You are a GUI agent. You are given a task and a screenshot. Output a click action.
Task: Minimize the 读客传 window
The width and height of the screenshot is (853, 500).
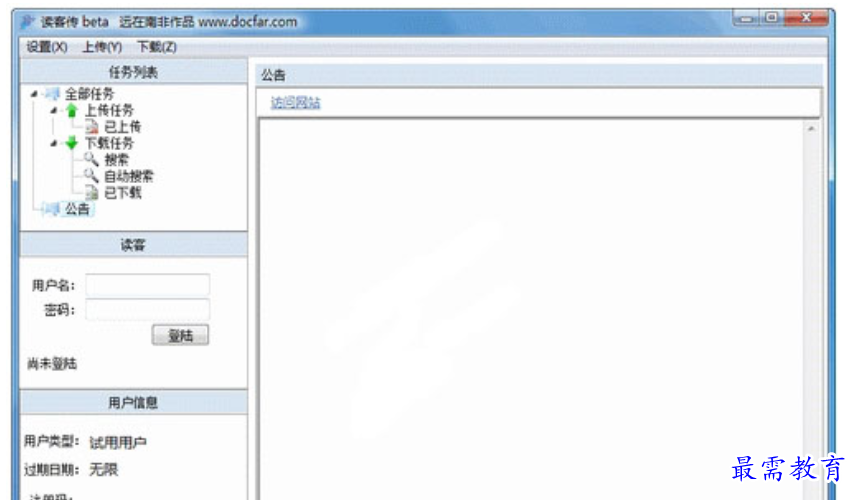pos(746,18)
